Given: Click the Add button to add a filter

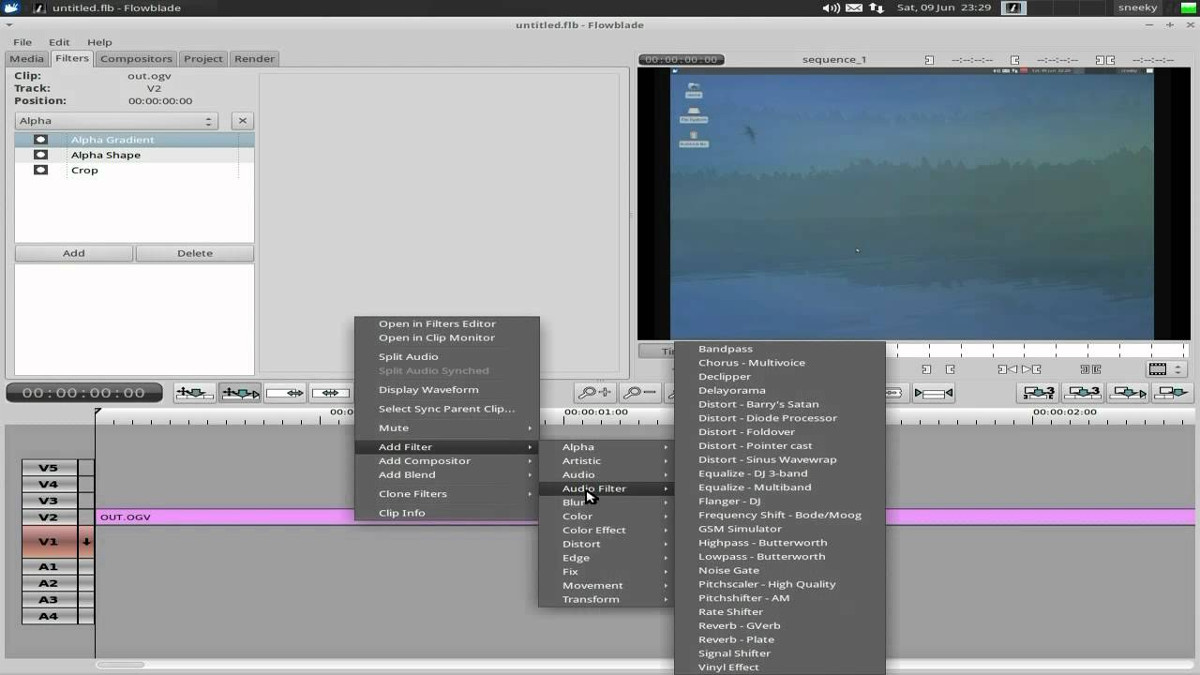Looking at the screenshot, I should [x=73, y=253].
